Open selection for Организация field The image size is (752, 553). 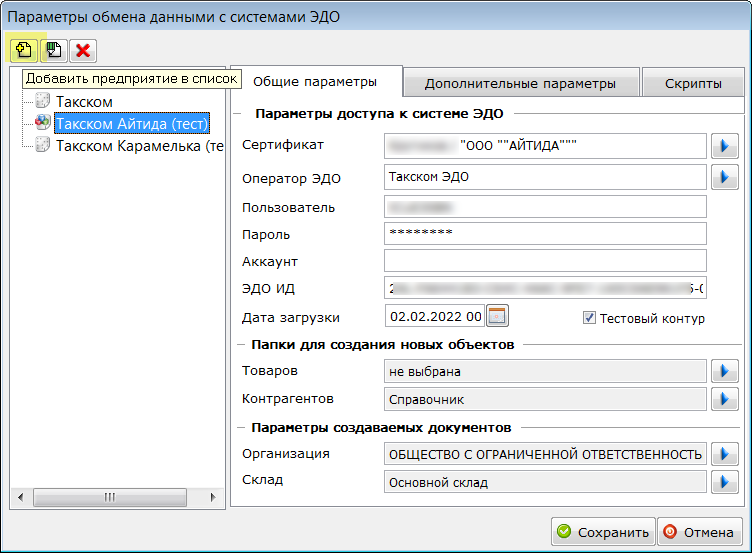point(723,454)
